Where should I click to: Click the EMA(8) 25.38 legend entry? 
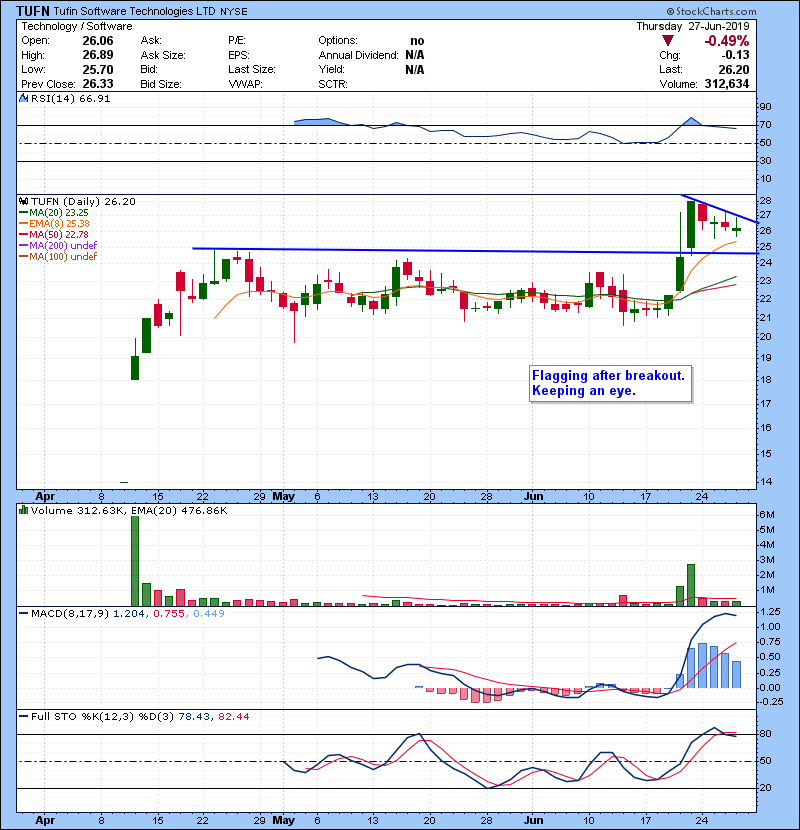pyautogui.click(x=55, y=223)
